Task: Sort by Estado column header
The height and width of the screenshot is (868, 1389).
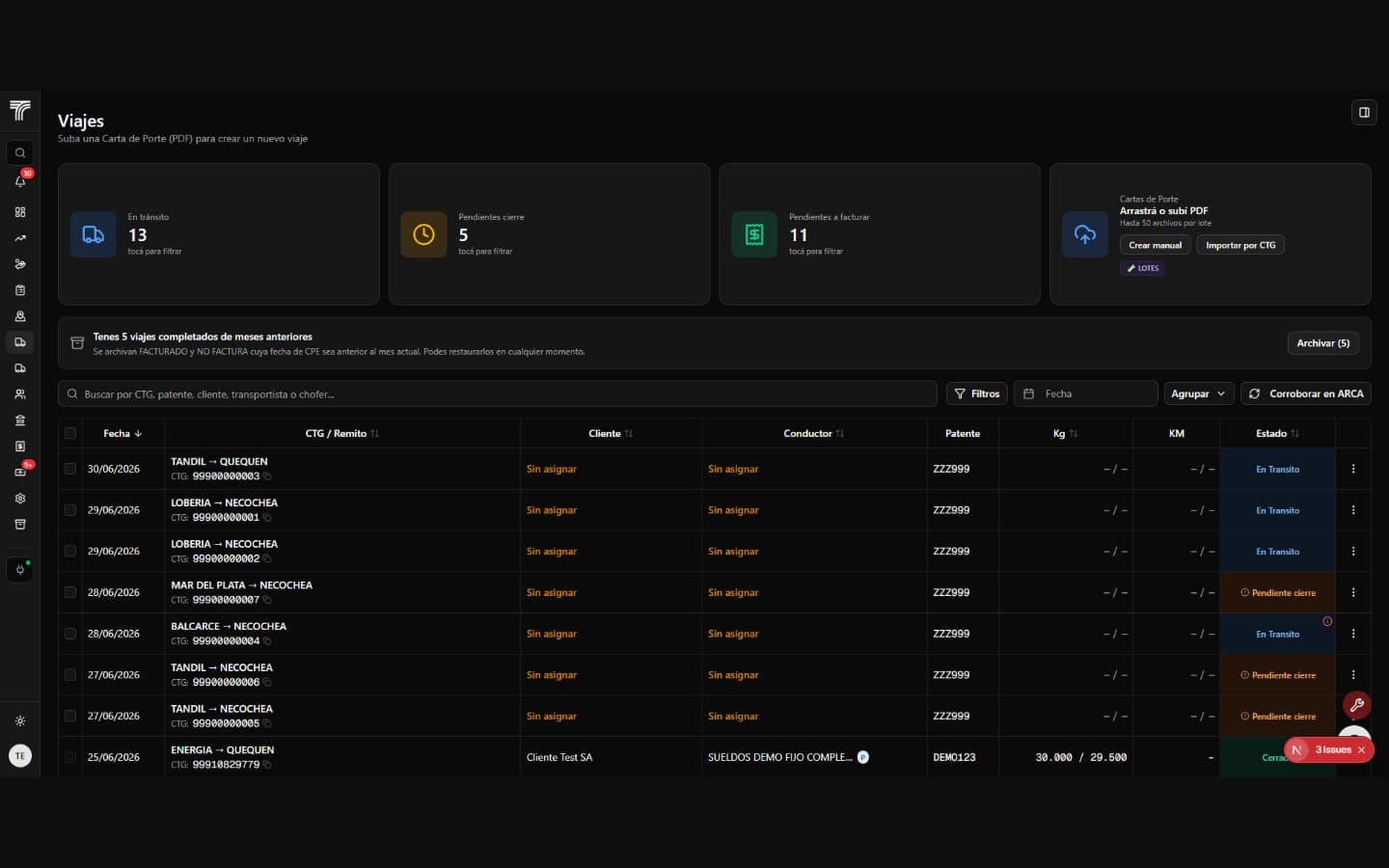Action: tap(1277, 434)
